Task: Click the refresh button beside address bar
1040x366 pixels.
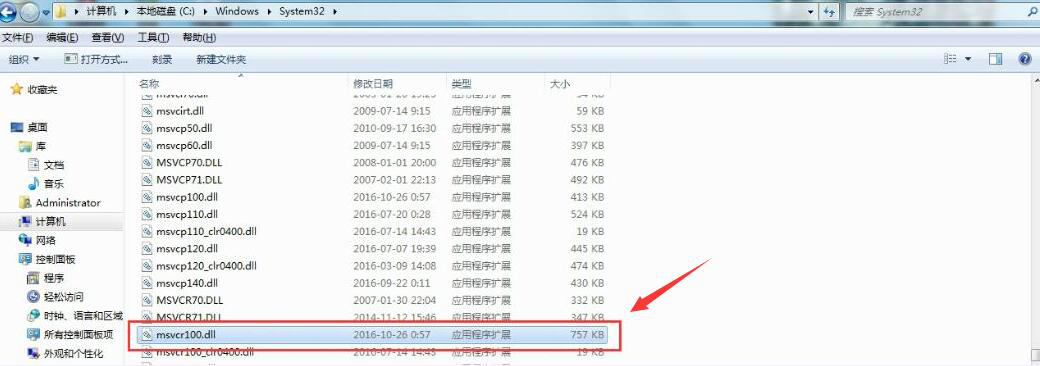Action: [x=830, y=12]
